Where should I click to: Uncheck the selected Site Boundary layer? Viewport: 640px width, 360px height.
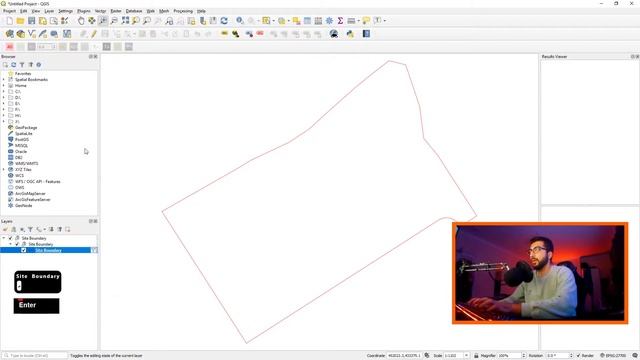tap(24, 250)
